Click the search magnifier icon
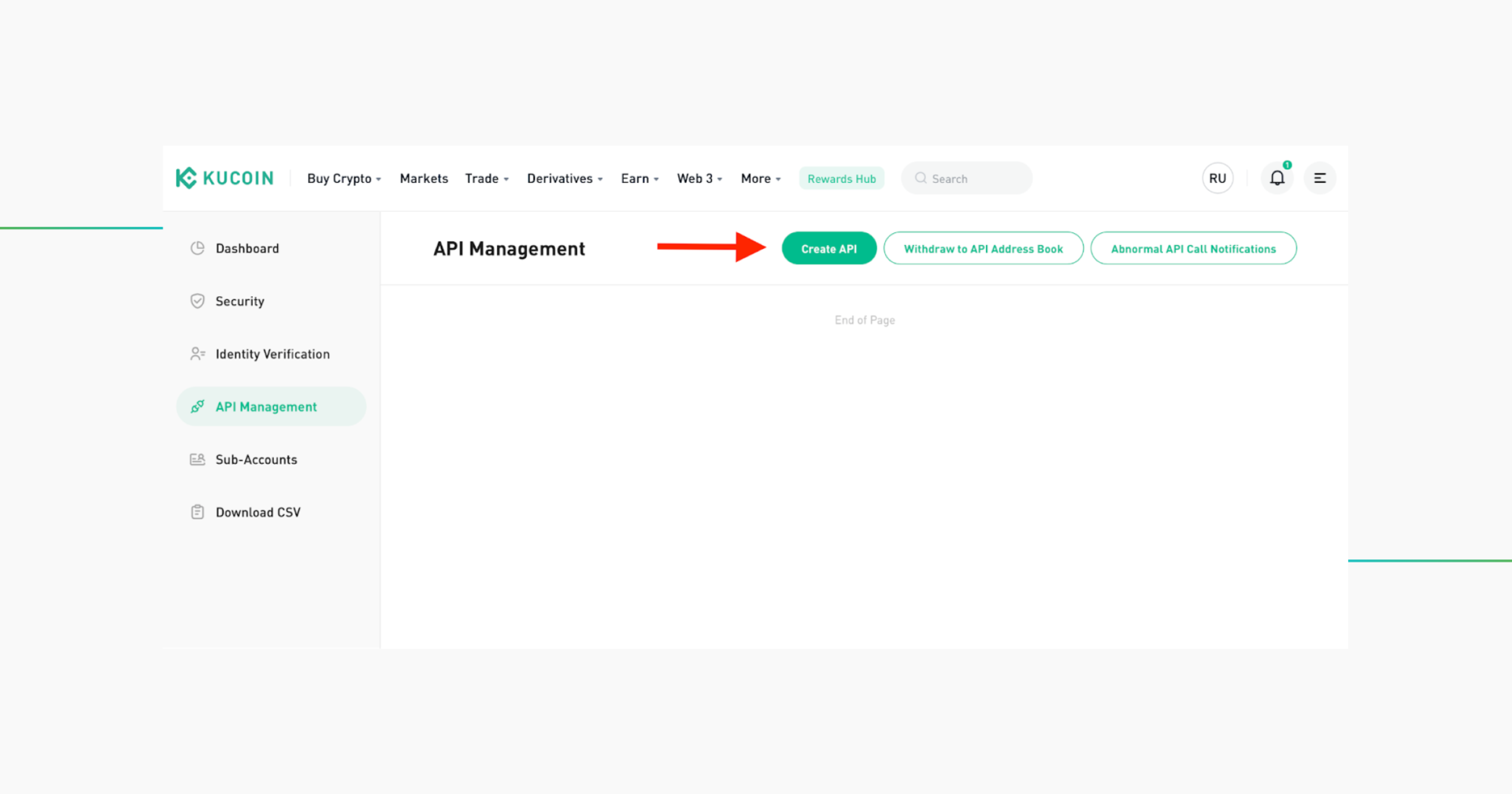This screenshot has height=794, width=1512. [x=920, y=178]
